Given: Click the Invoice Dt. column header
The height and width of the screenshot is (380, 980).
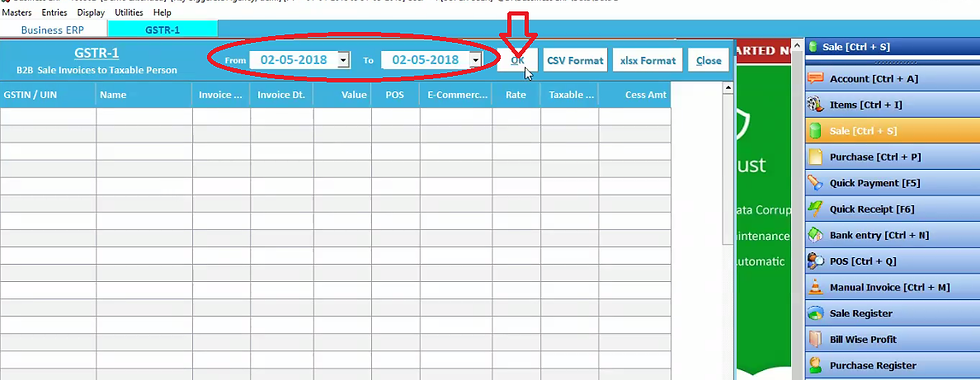Looking at the screenshot, I should click(282, 95).
